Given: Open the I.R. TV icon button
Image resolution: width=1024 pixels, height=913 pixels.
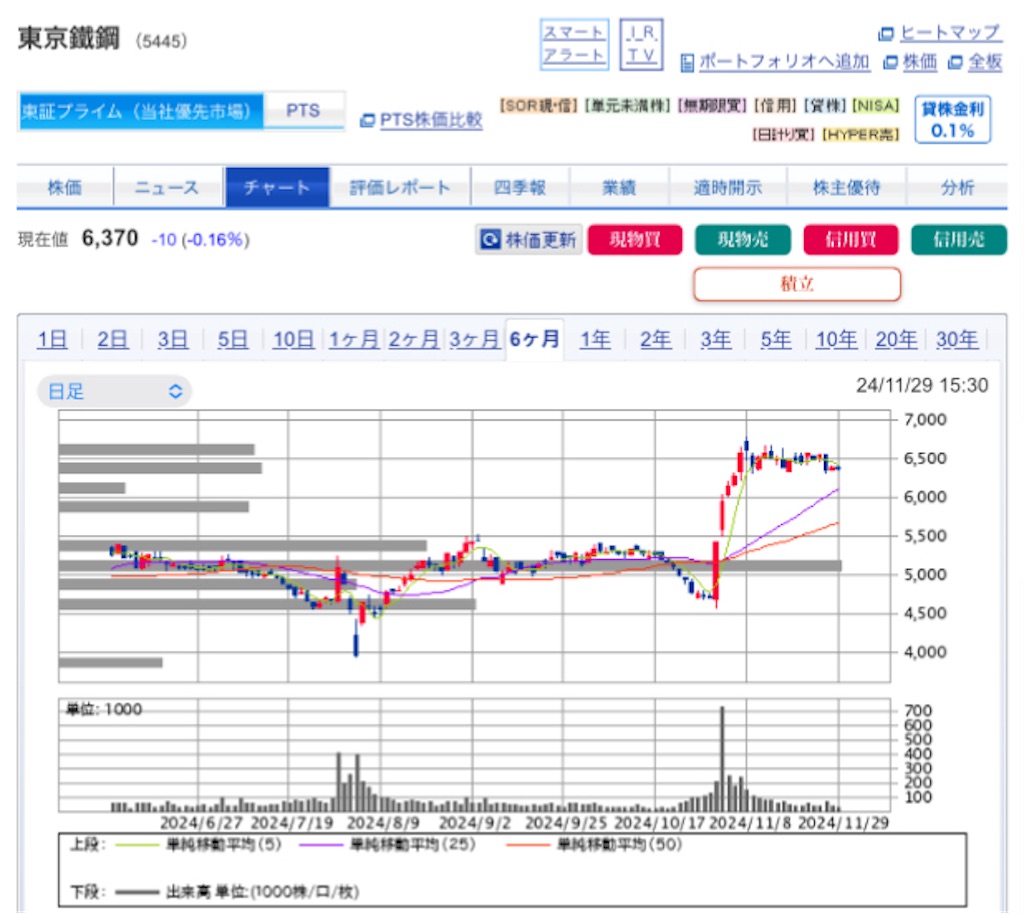Looking at the screenshot, I should pos(641,44).
